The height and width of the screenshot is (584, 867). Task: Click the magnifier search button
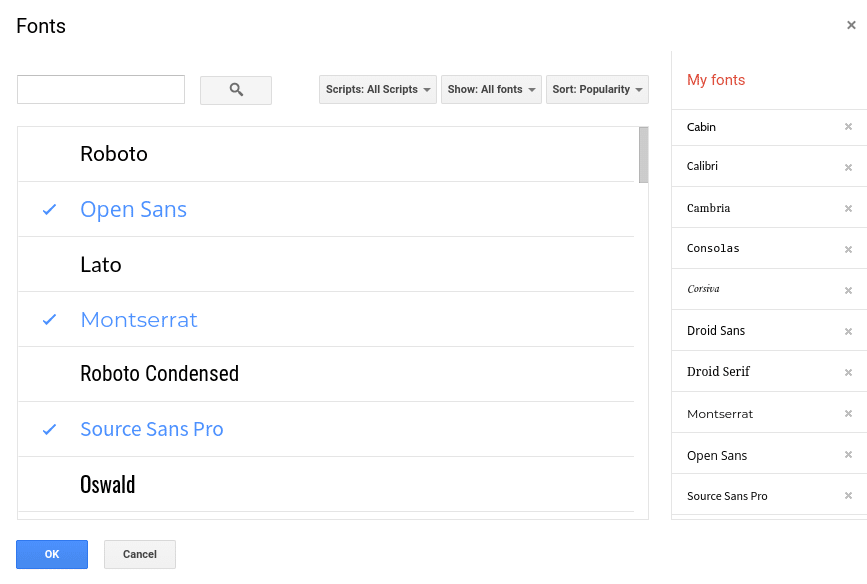pos(236,90)
